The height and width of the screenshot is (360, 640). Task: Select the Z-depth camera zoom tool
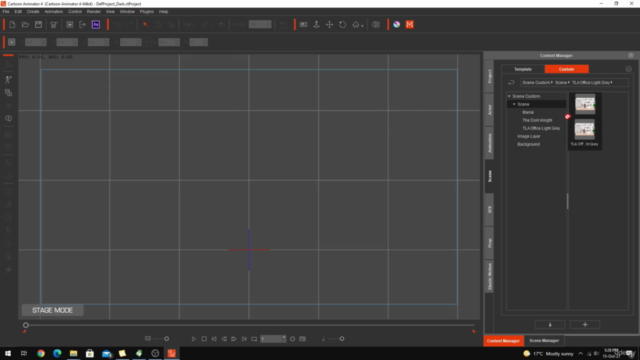point(316,24)
